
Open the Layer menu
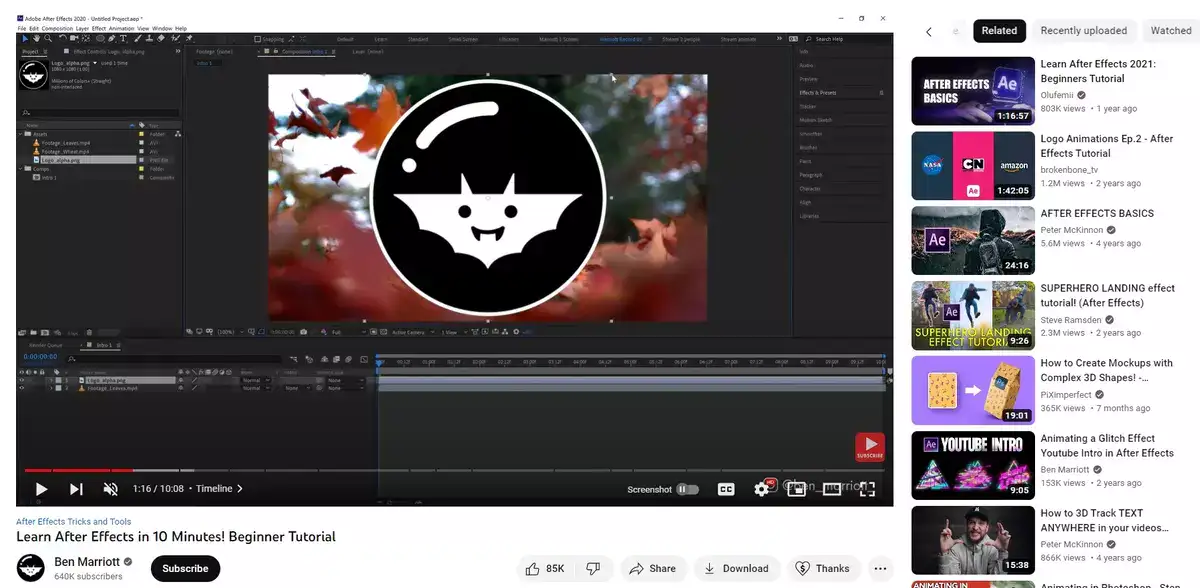(83, 28)
